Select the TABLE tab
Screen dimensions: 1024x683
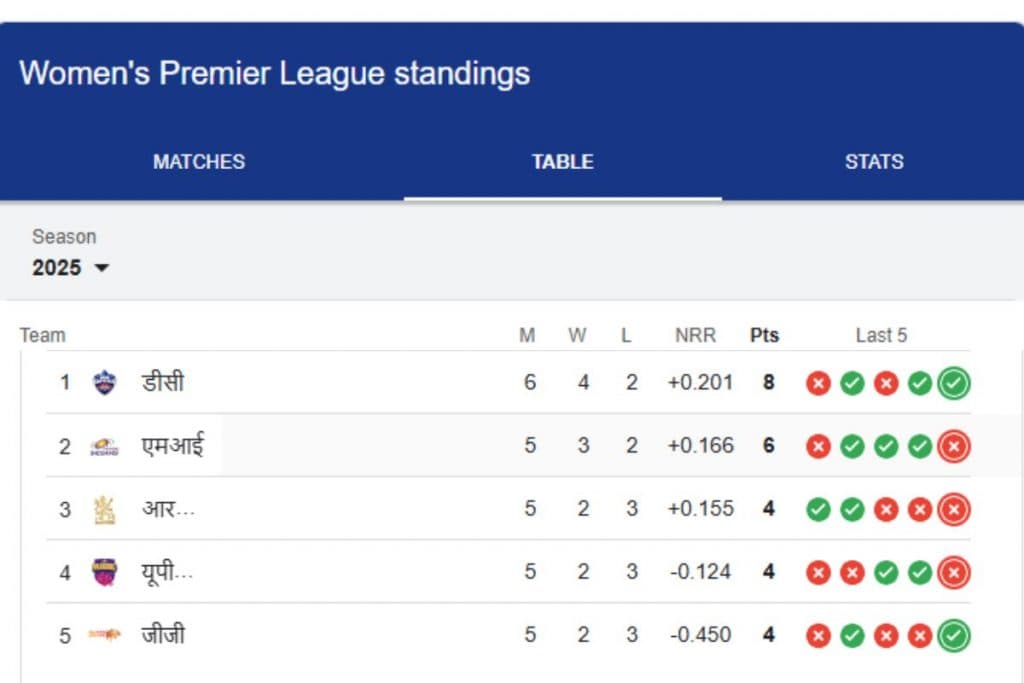click(562, 162)
